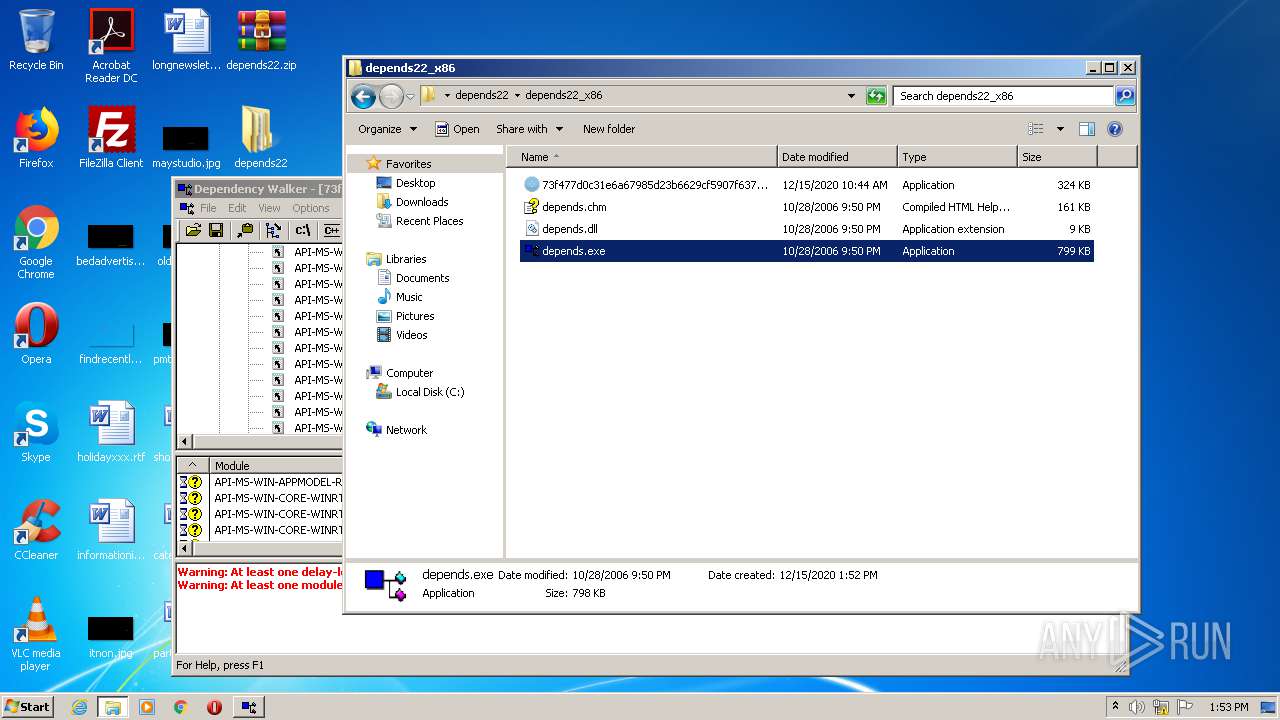1280x720 pixels.
Task: Select API-MS-WIN-APPMODEL module row in Dependency Walker
Action: [x=260, y=482]
